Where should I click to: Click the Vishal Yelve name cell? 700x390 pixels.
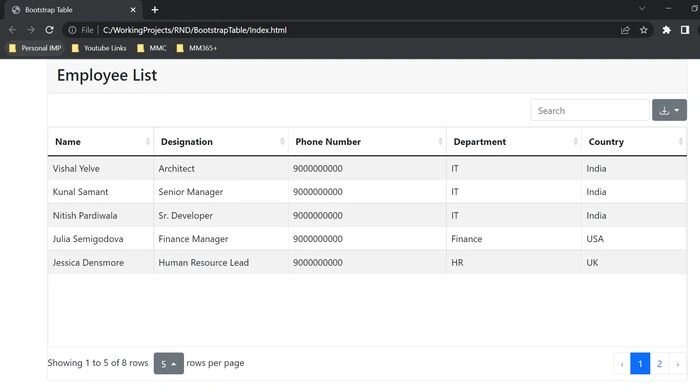click(101, 168)
